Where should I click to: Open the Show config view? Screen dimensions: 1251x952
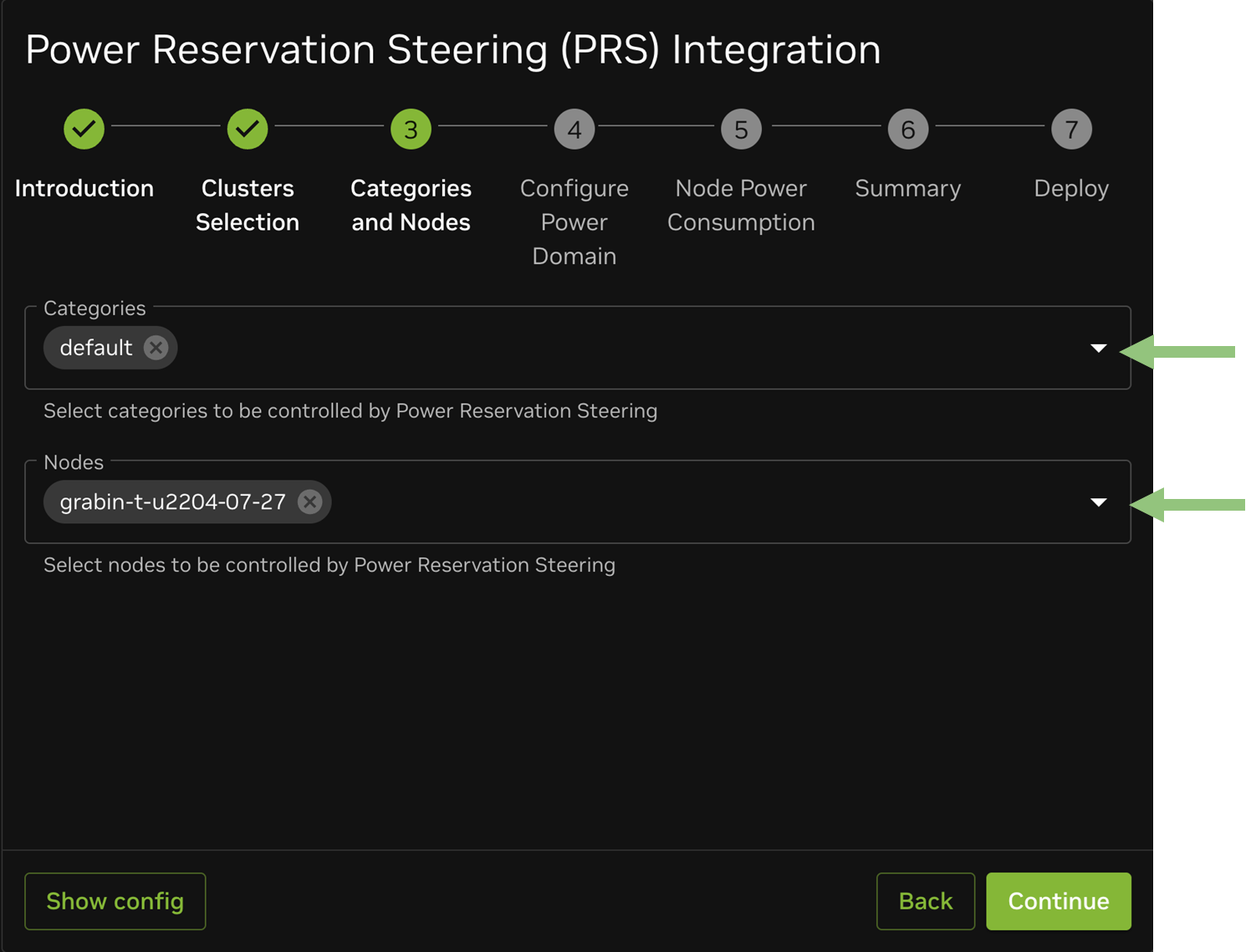pyautogui.click(x=115, y=901)
